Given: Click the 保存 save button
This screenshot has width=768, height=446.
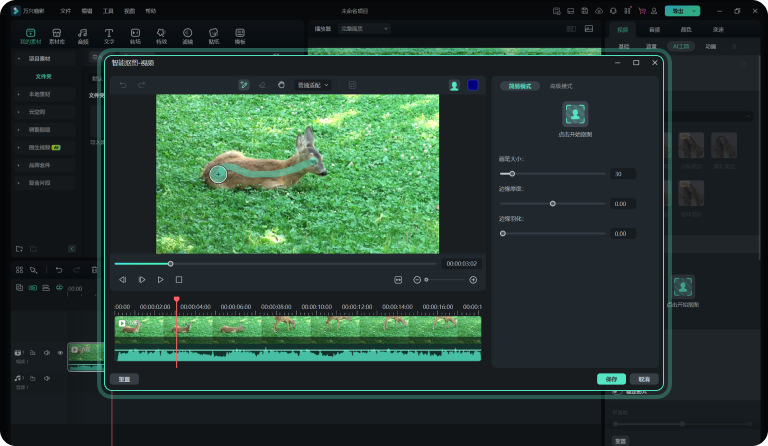Looking at the screenshot, I should [x=611, y=379].
